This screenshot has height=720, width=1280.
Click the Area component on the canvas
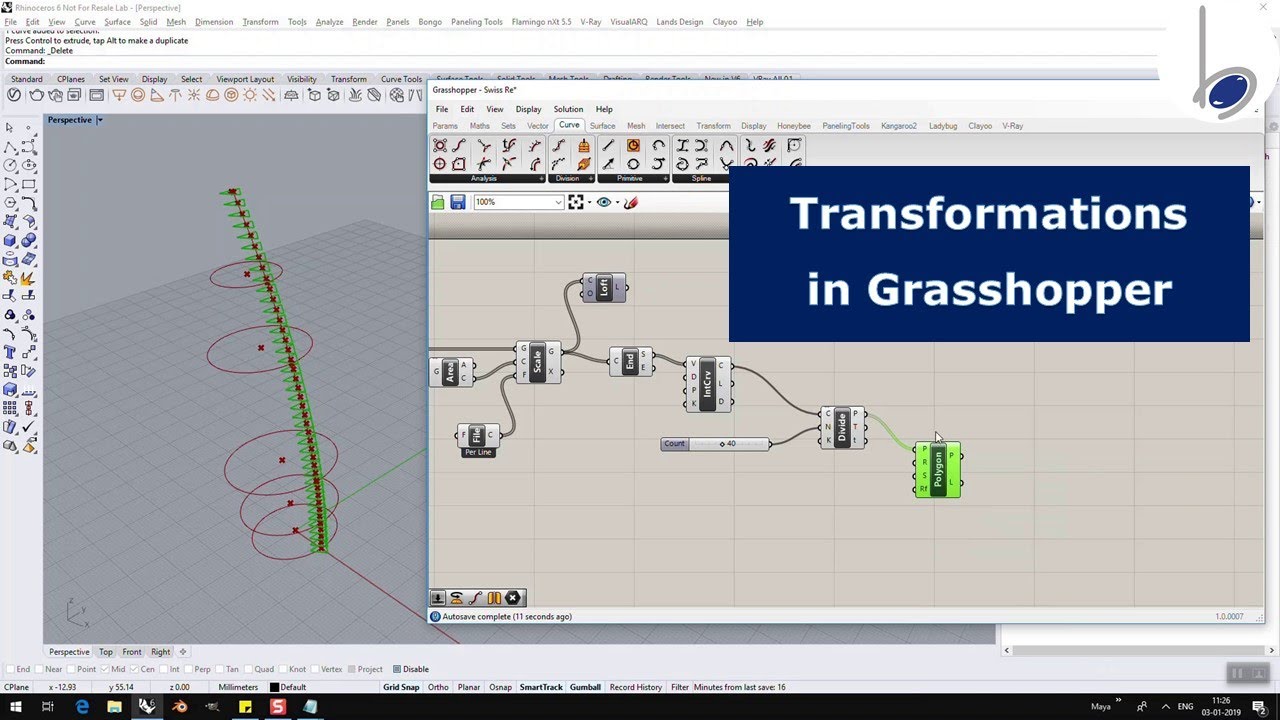tap(451, 372)
